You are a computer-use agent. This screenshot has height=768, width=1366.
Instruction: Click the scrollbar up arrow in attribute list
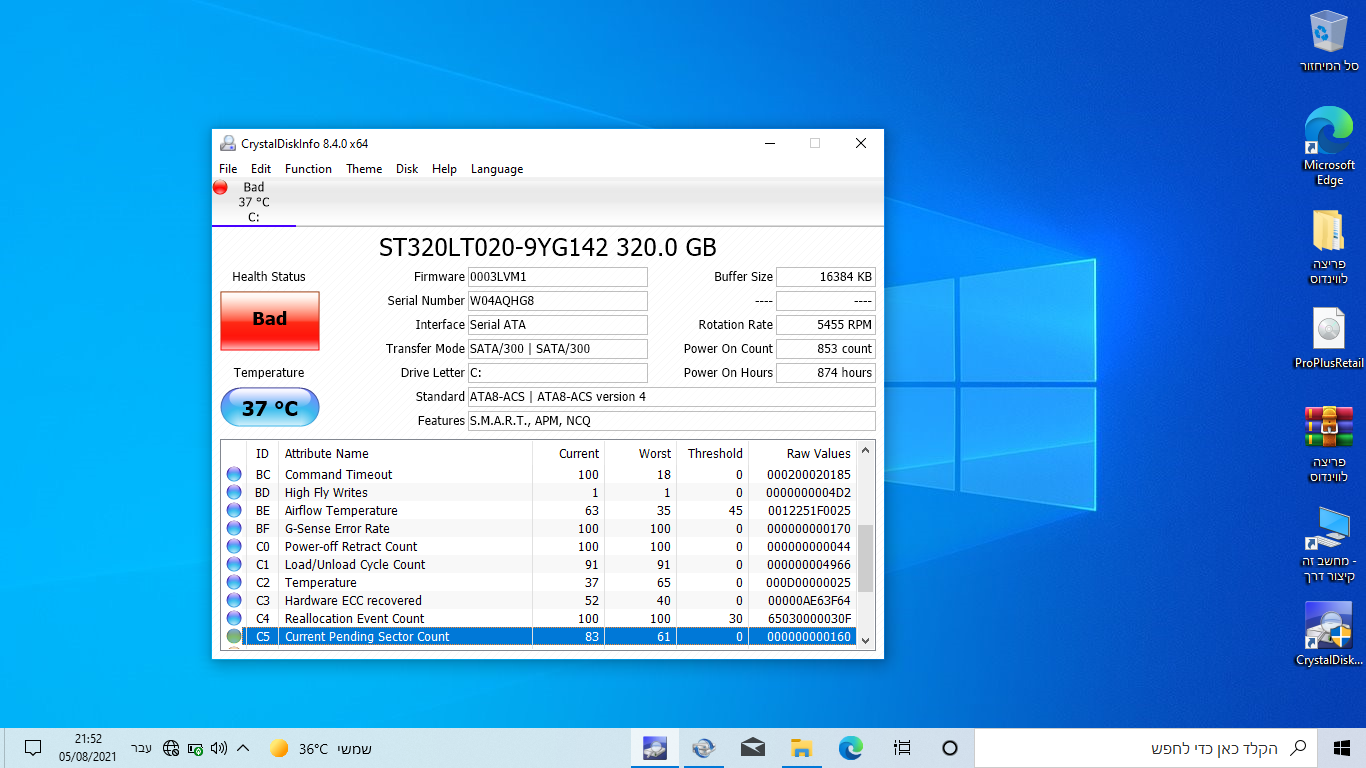[x=866, y=451]
